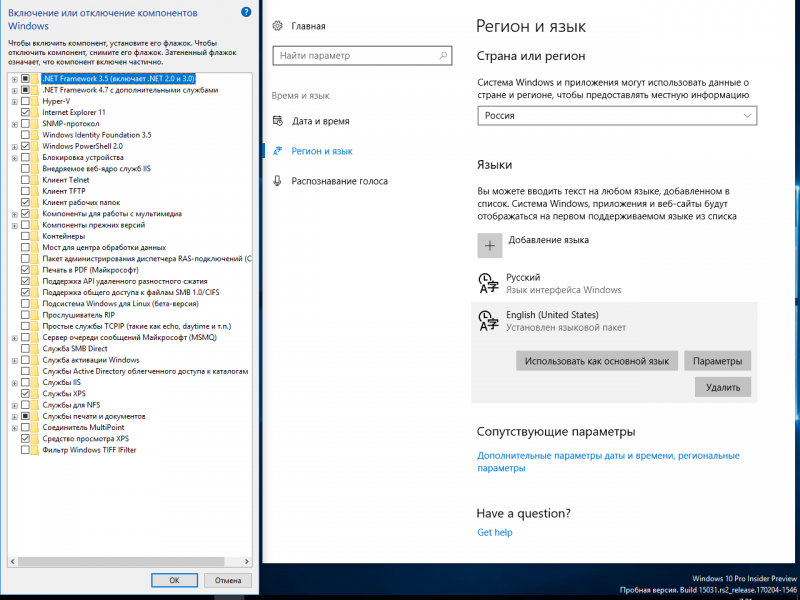Select Регион и язык settings page
This screenshot has height=600, width=800.
[x=322, y=151]
